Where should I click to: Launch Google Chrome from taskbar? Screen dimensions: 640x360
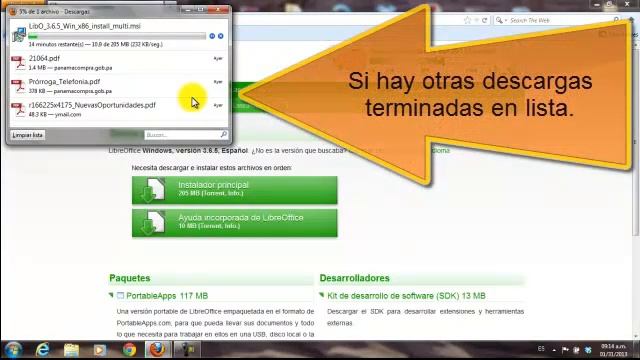129,350
